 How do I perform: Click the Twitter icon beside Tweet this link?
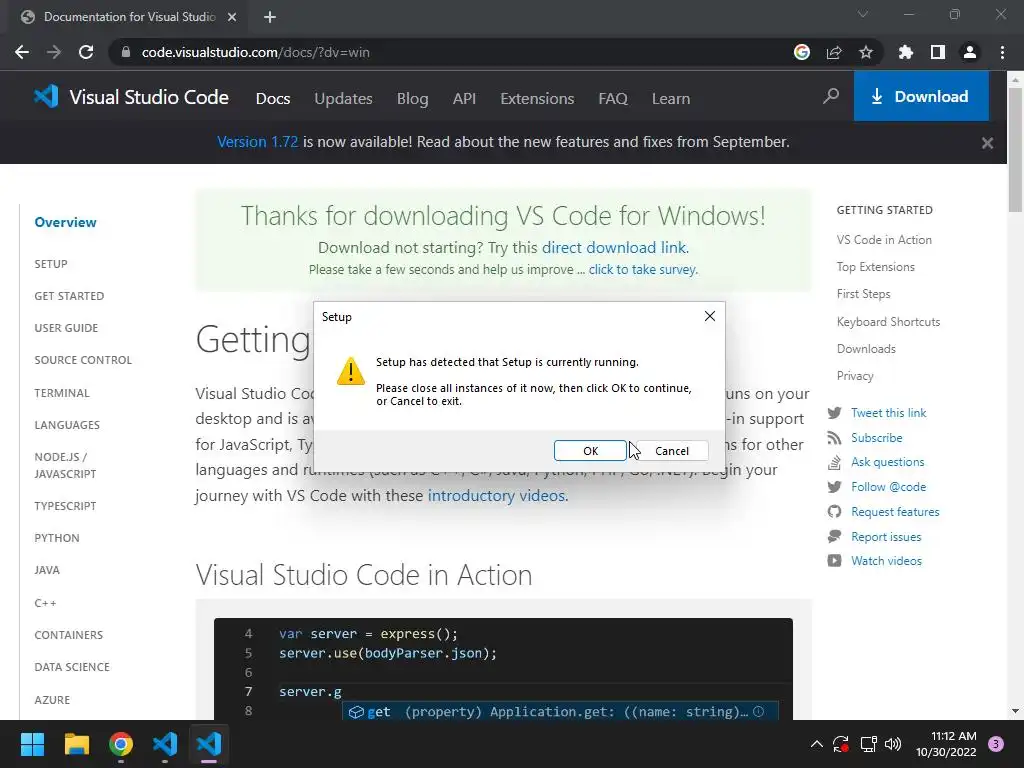(x=834, y=413)
